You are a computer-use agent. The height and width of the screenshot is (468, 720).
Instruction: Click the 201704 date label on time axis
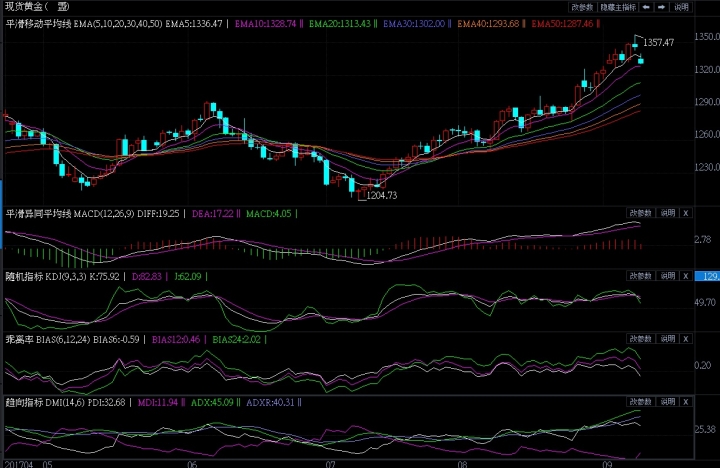point(19,464)
